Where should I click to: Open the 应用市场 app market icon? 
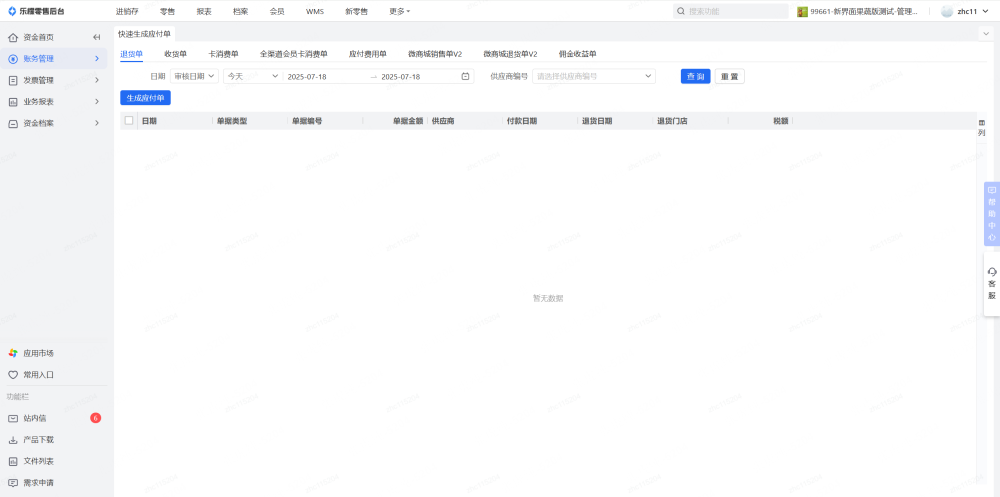(x=13, y=353)
